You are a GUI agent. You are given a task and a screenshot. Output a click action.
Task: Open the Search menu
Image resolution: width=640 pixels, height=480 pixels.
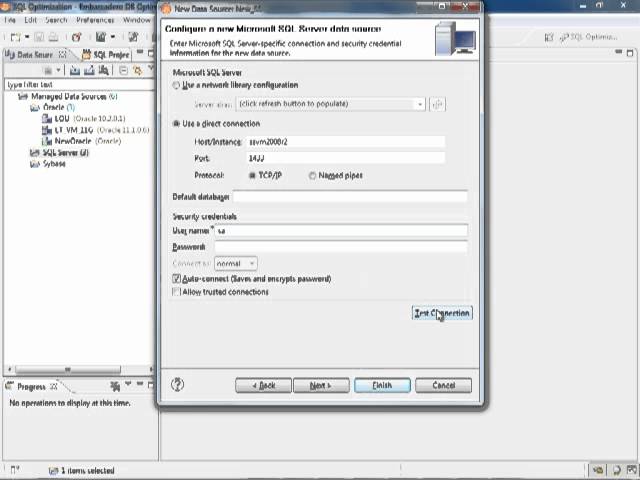pos(56,20)
